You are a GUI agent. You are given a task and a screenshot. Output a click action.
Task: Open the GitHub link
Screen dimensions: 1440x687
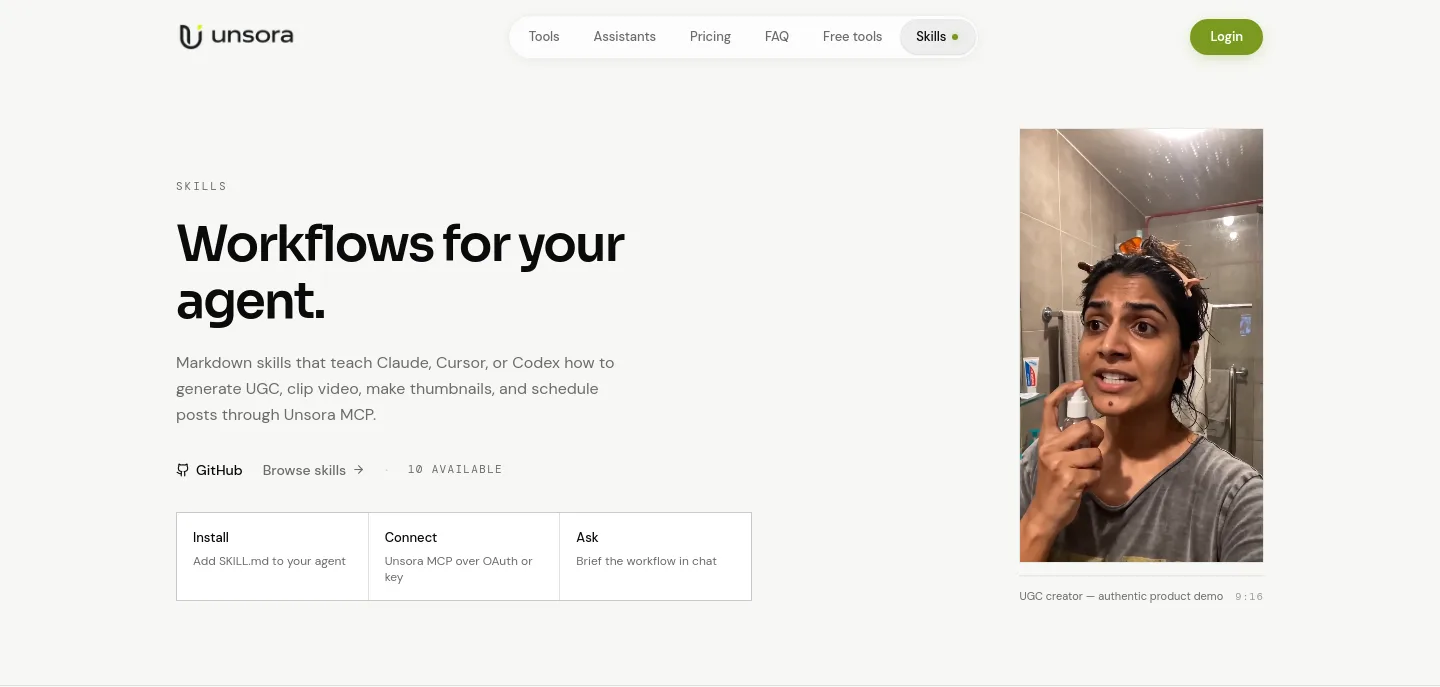(209, 470)
